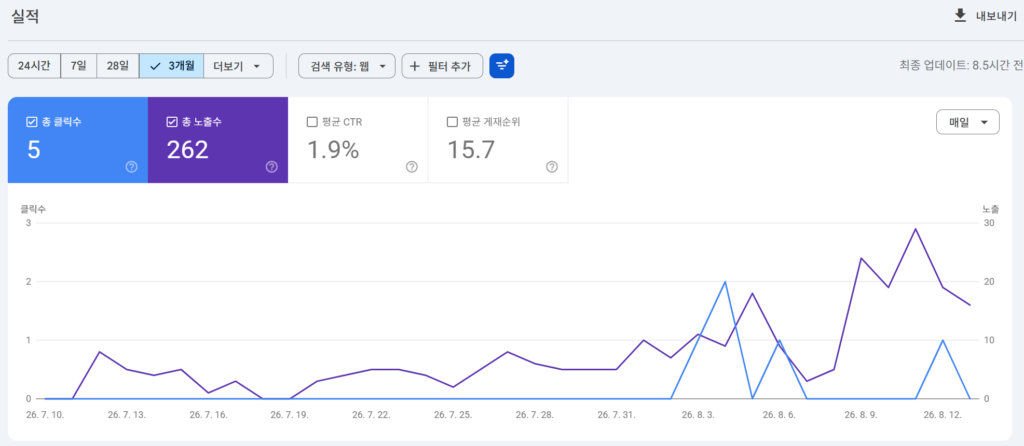Enable the 평균 게재순위 checkbox

pyautogui.click(x=452, y=122)
